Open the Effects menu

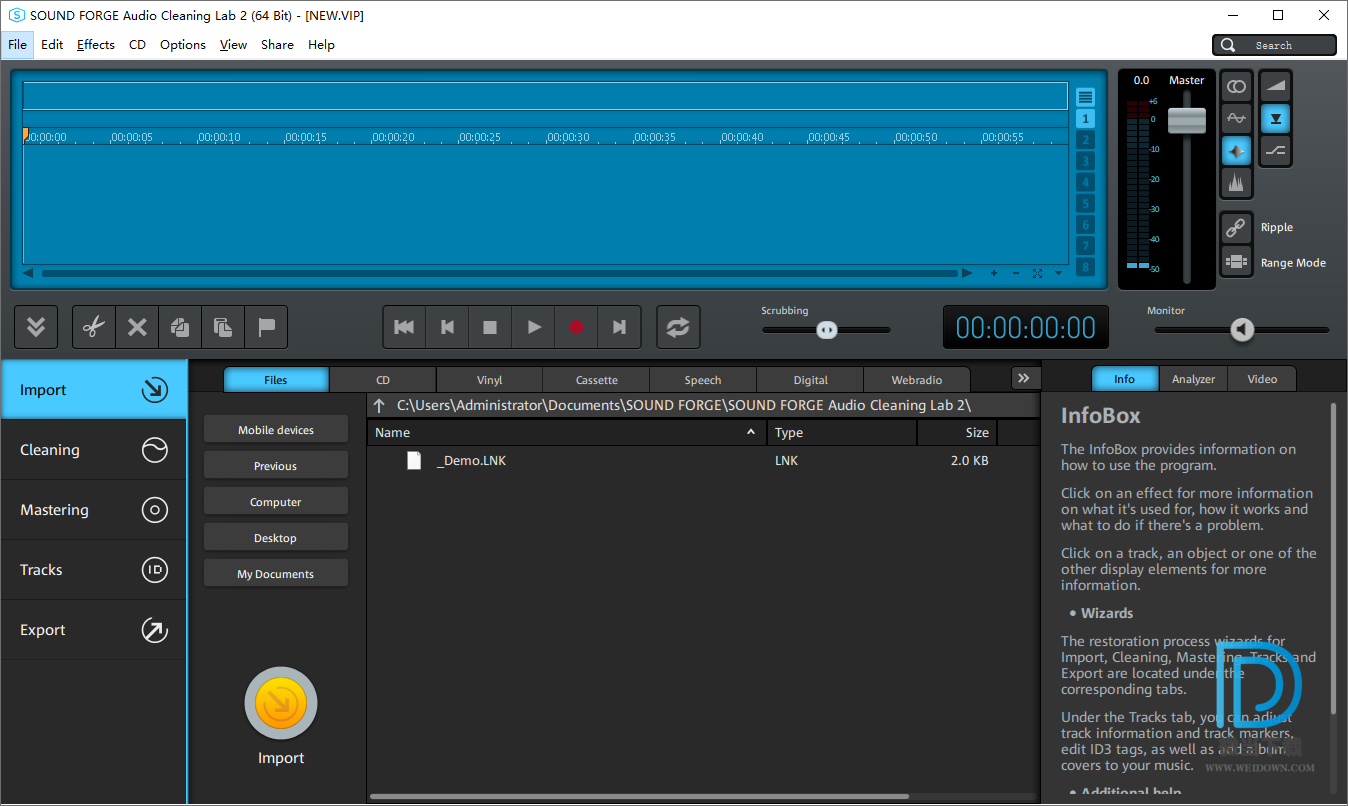tap(96, 44)
